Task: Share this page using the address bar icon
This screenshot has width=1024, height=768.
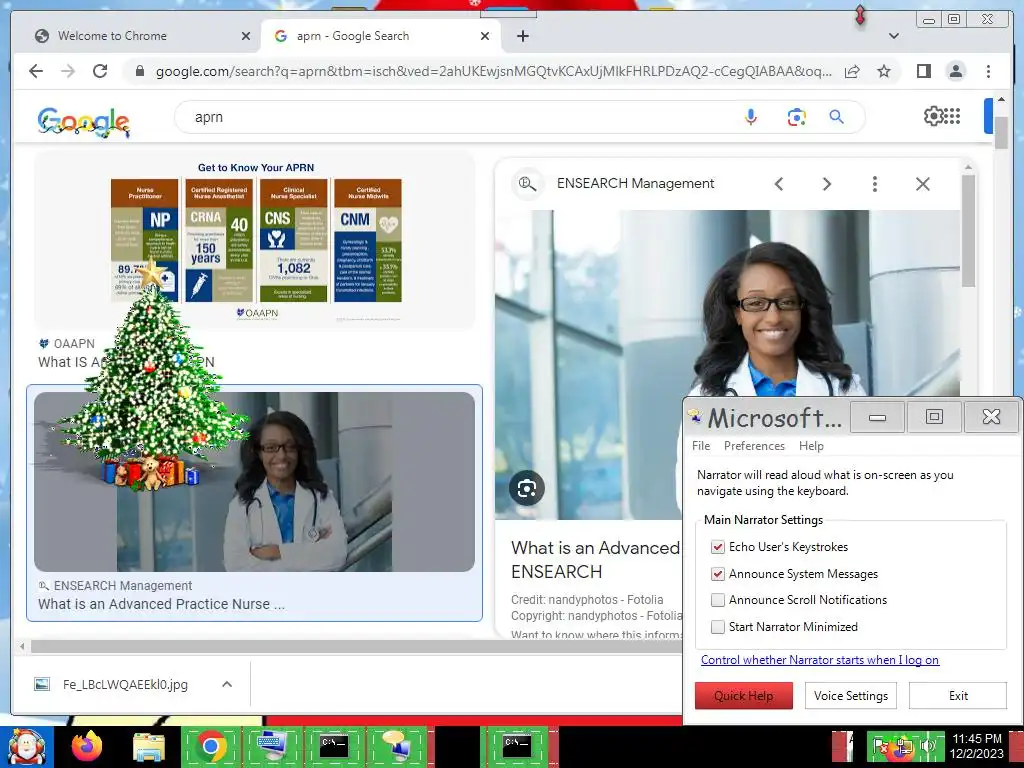Action: click(x=852, y=71)
